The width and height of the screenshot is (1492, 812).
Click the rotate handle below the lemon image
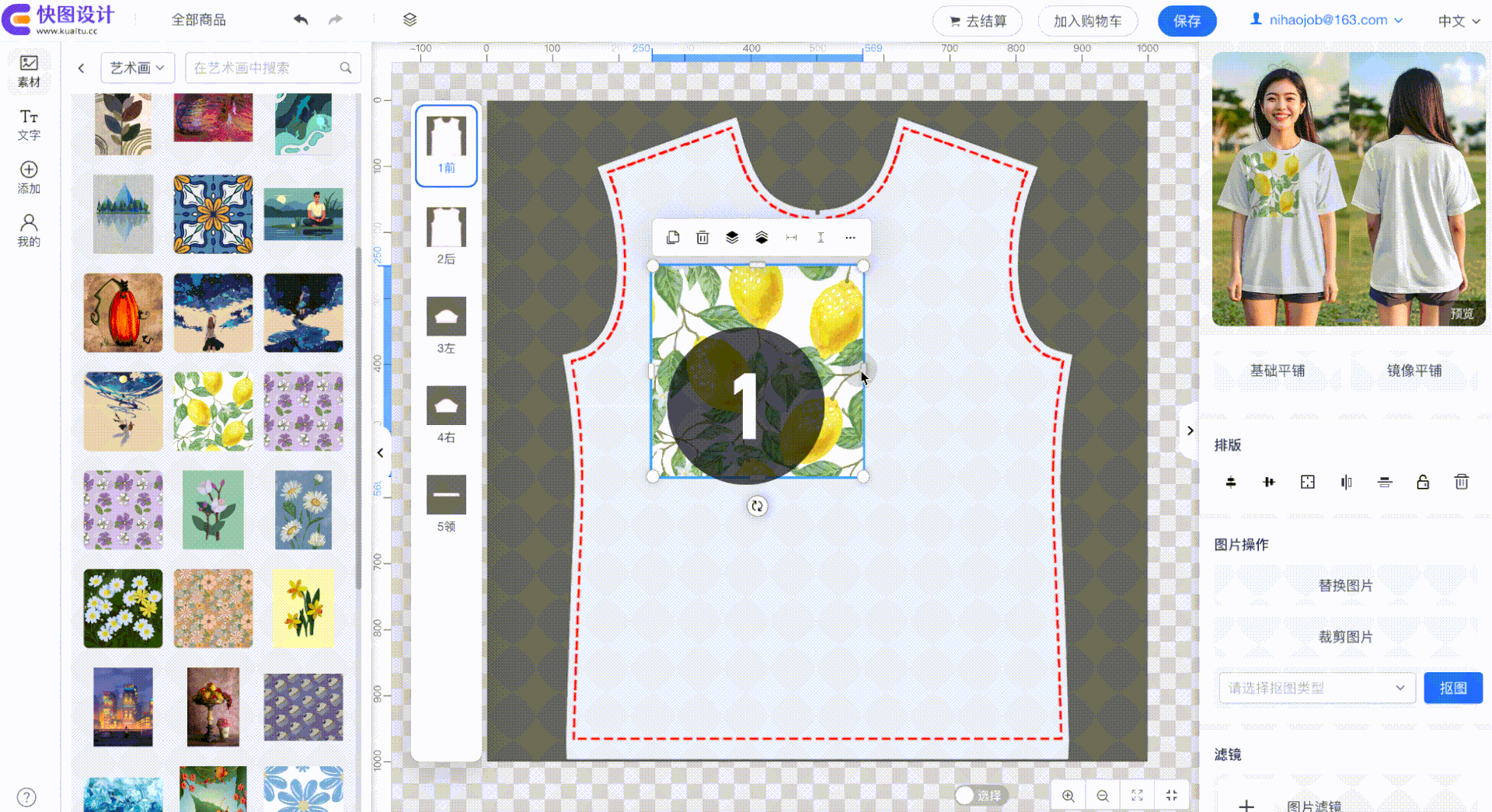[x=757, y=507]
